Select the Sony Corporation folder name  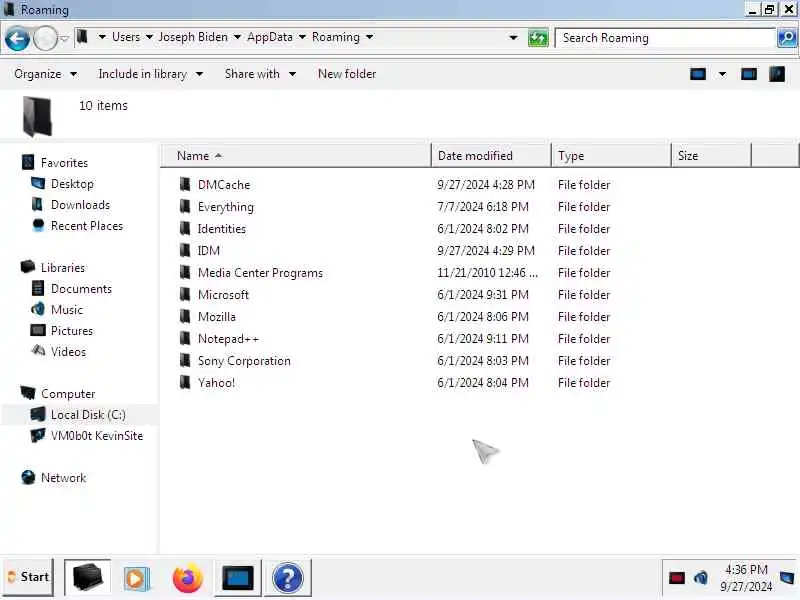(x=244, y=361)
